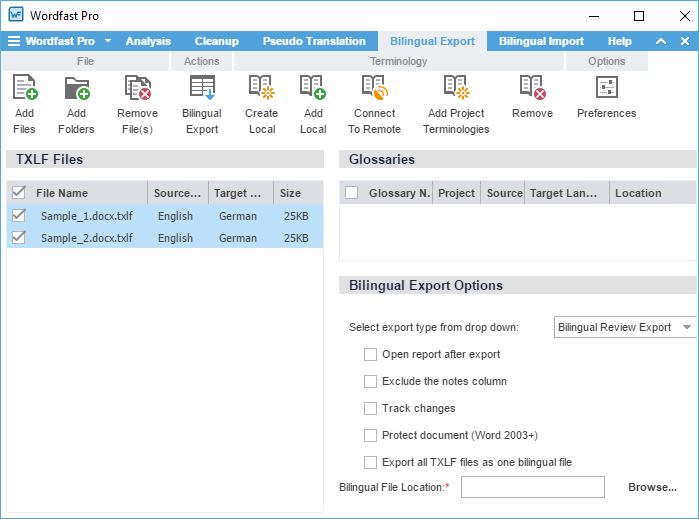This screenshot has width=699, height=519.
Task: Click the Add Folders icon
Action: pyautogui.click(x=76, y=89)
